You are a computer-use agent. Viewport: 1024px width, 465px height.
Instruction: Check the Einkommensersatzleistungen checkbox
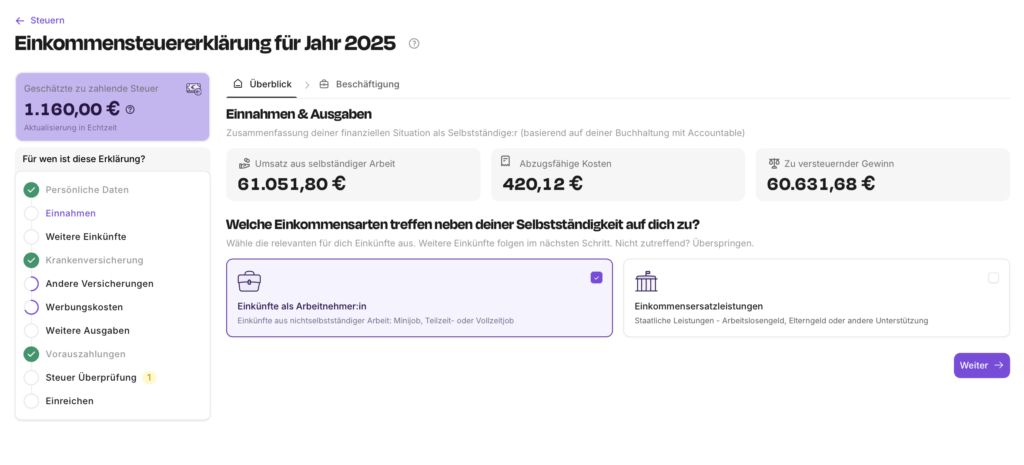(993, 278)
